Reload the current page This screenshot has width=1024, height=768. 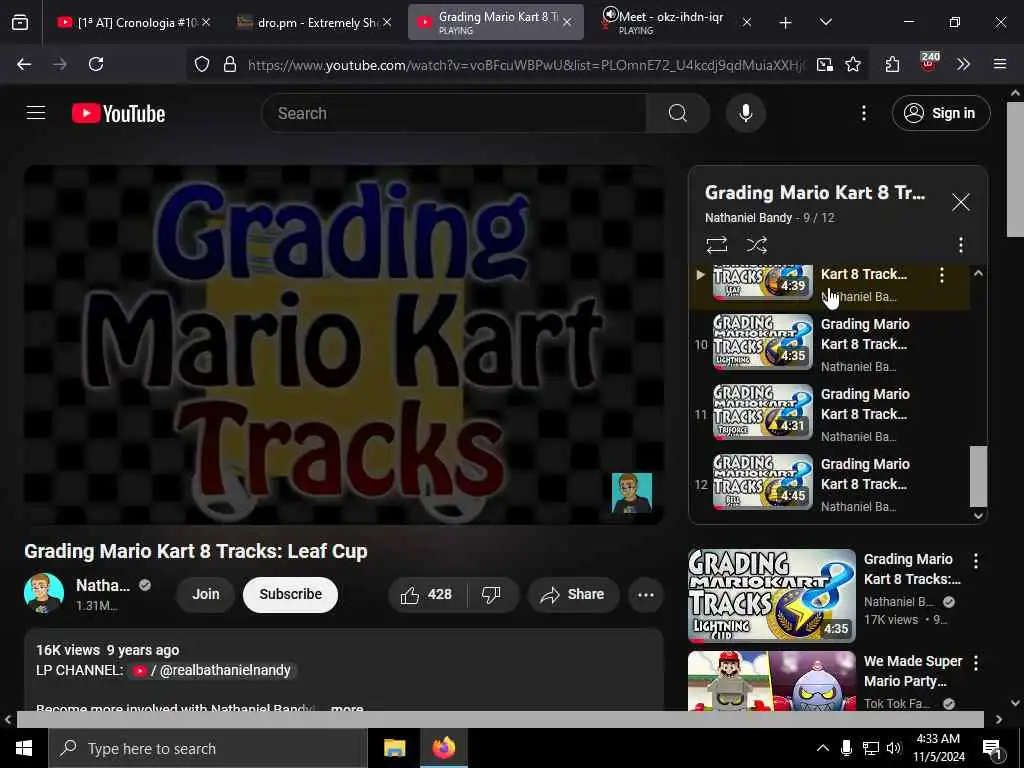pyautogui.click(x=96, y=64)
